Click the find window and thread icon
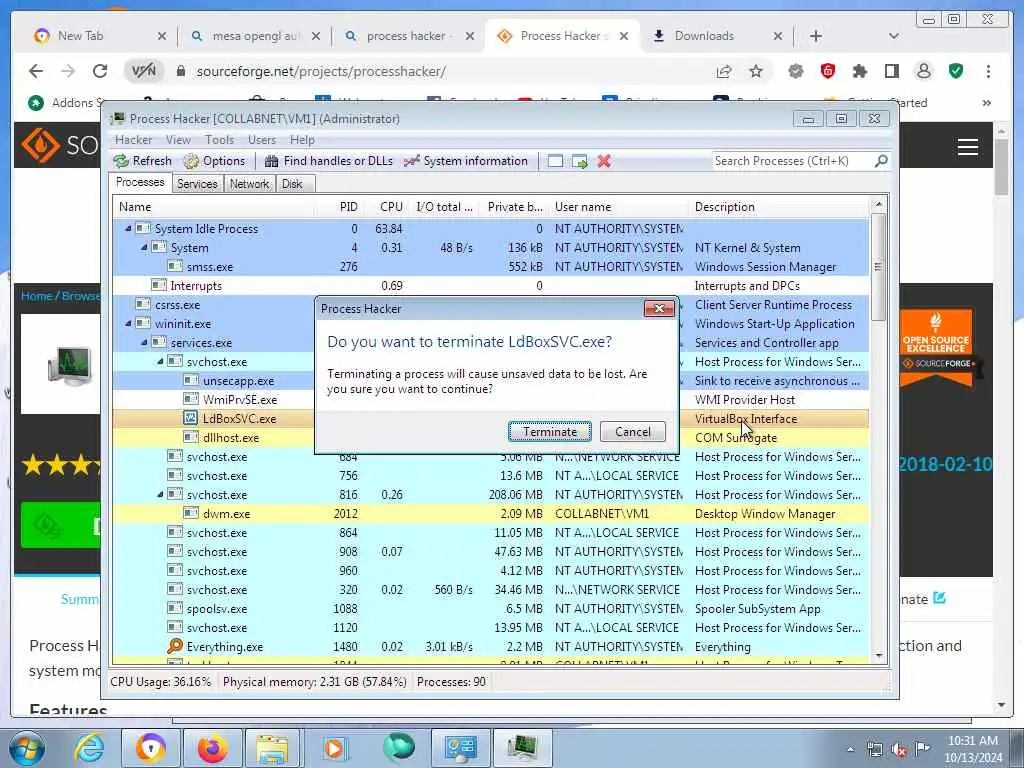The image size is (1024, 768). click(x=579, y=161)
